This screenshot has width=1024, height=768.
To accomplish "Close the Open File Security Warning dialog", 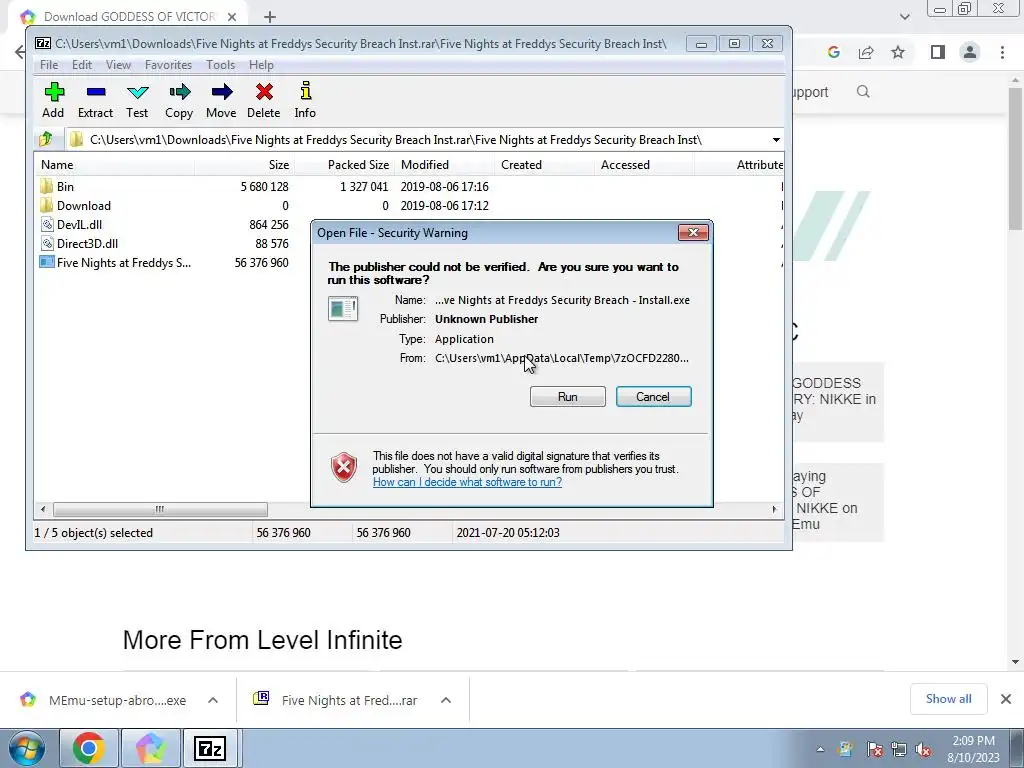I will click(693, 232).
